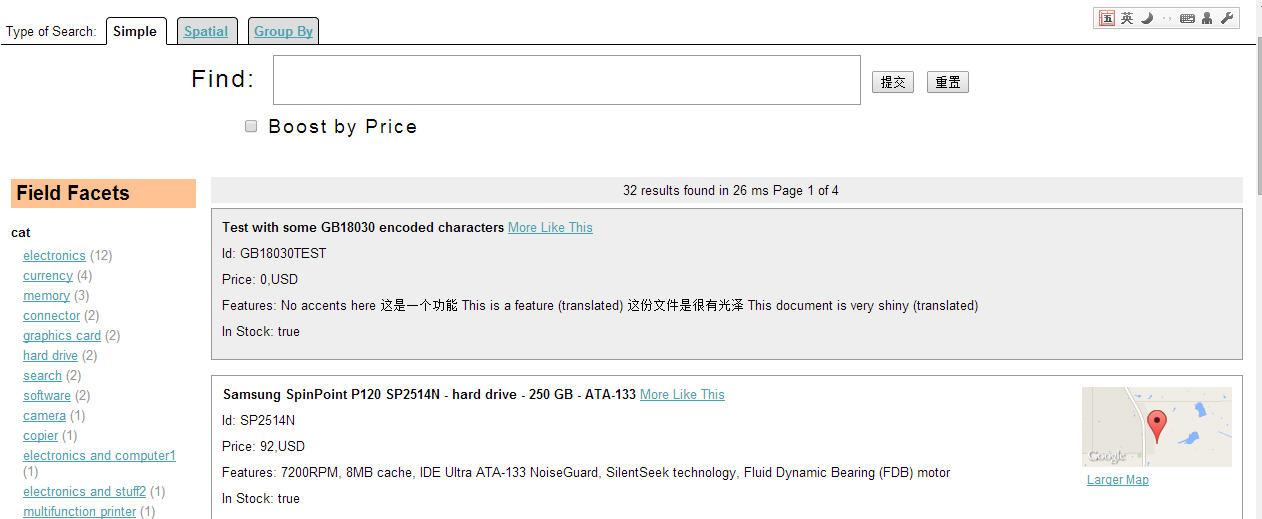The width and height of the screenshot is (1262, 519).
Task: Click the '32 results found' status text
Action: [x=731, y=190]
